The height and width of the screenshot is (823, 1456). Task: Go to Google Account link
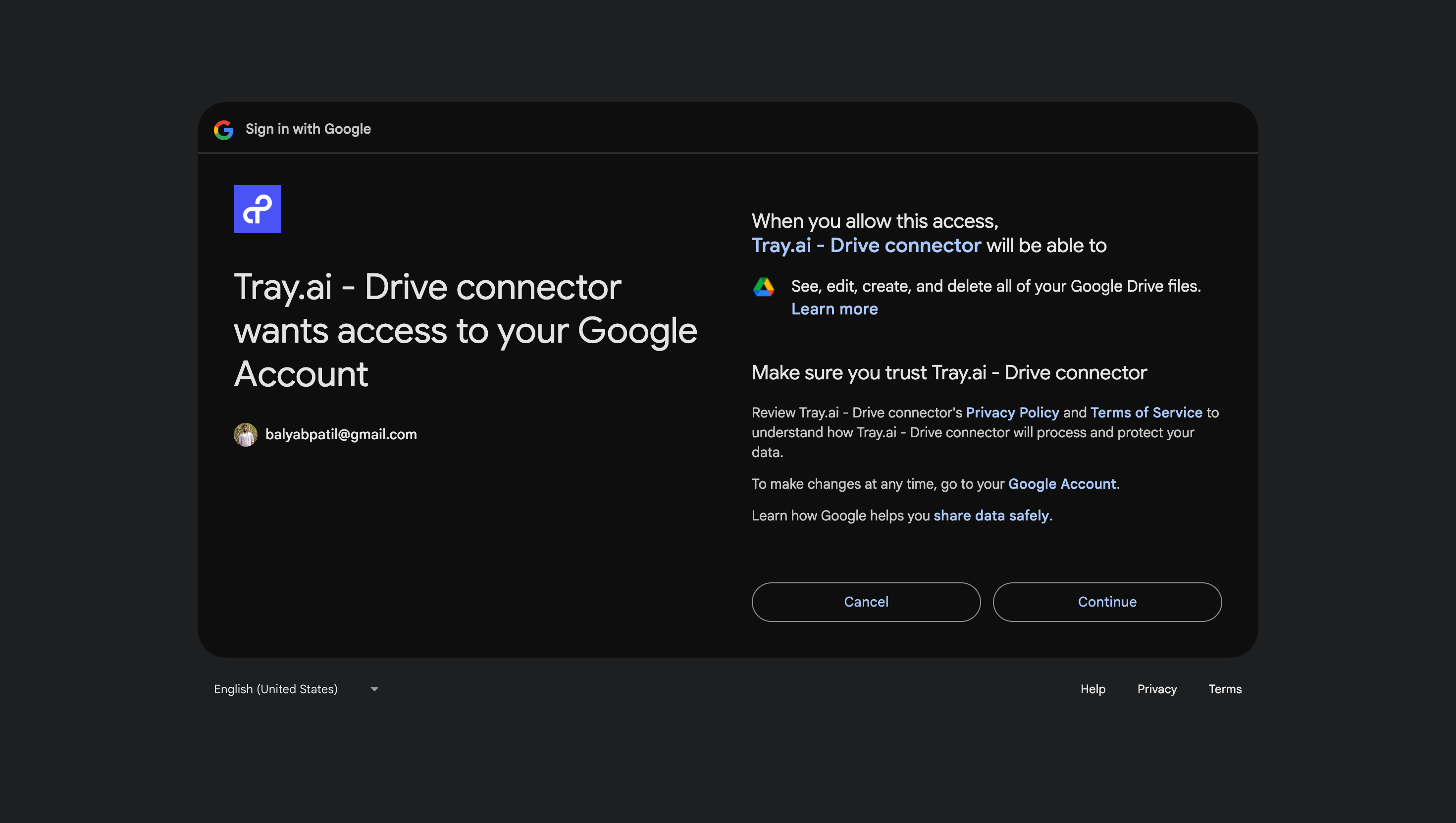coord(1061,484)
